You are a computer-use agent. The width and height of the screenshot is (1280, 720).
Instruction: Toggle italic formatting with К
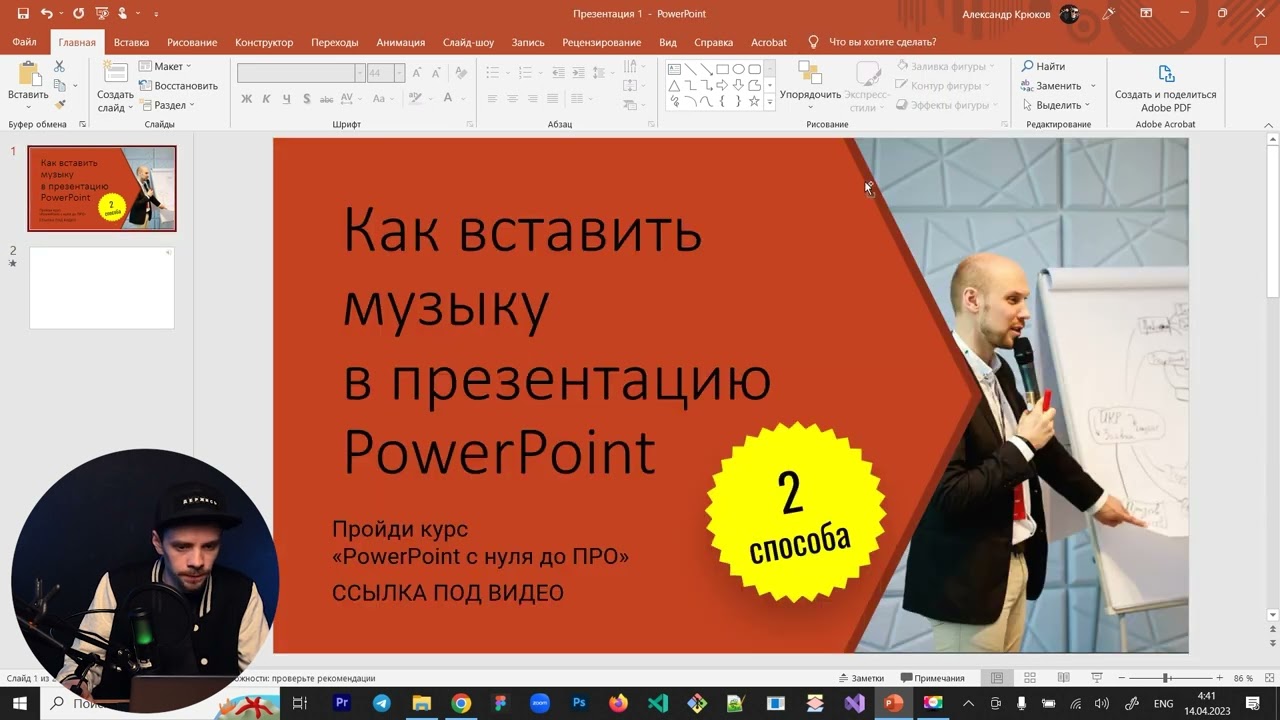coord(265,98)
